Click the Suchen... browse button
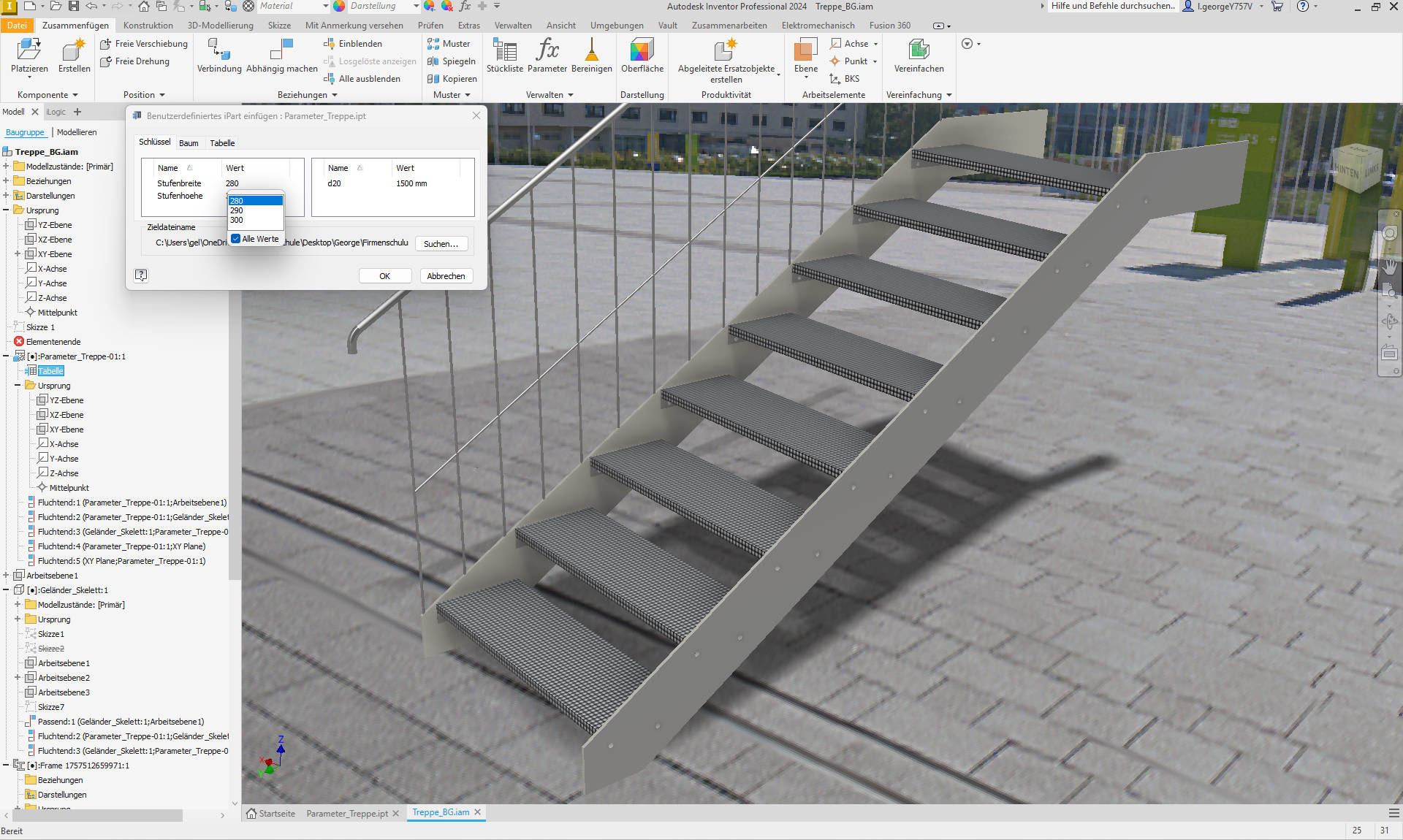Viewport: 1403px width, 840px height. (441, 244)
